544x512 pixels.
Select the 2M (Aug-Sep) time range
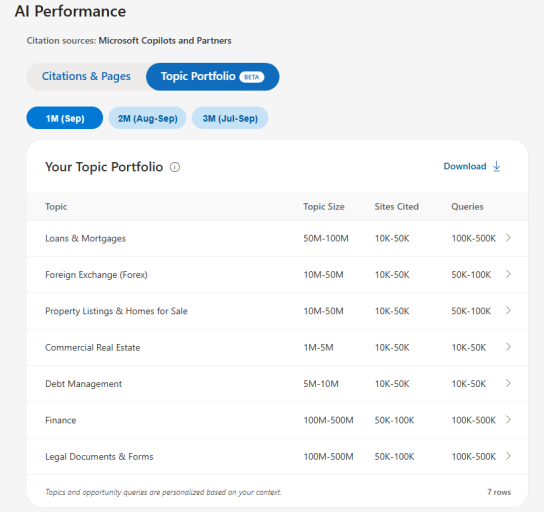[147, 118]
